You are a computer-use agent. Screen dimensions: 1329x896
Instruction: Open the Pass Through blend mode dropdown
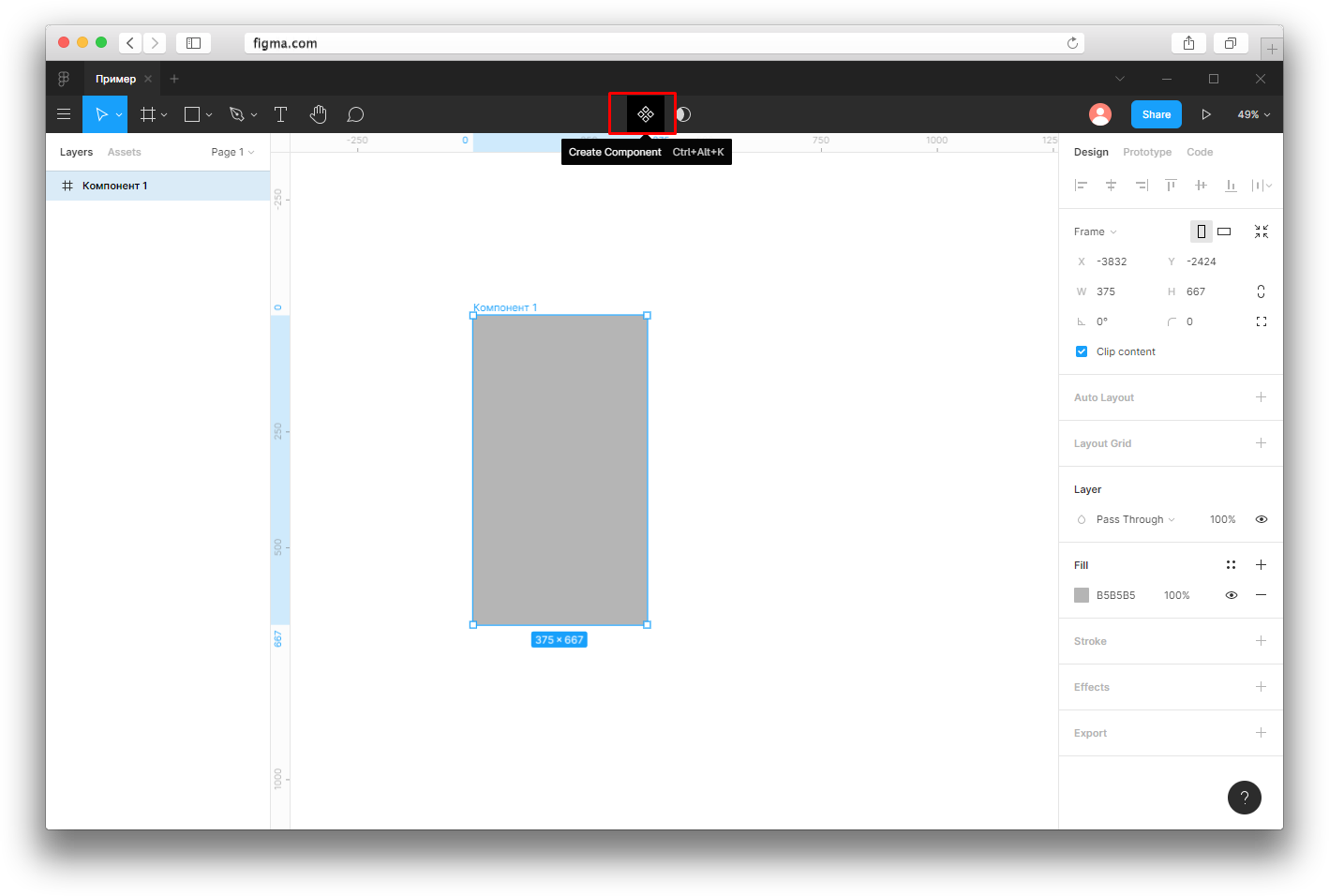1135,519
